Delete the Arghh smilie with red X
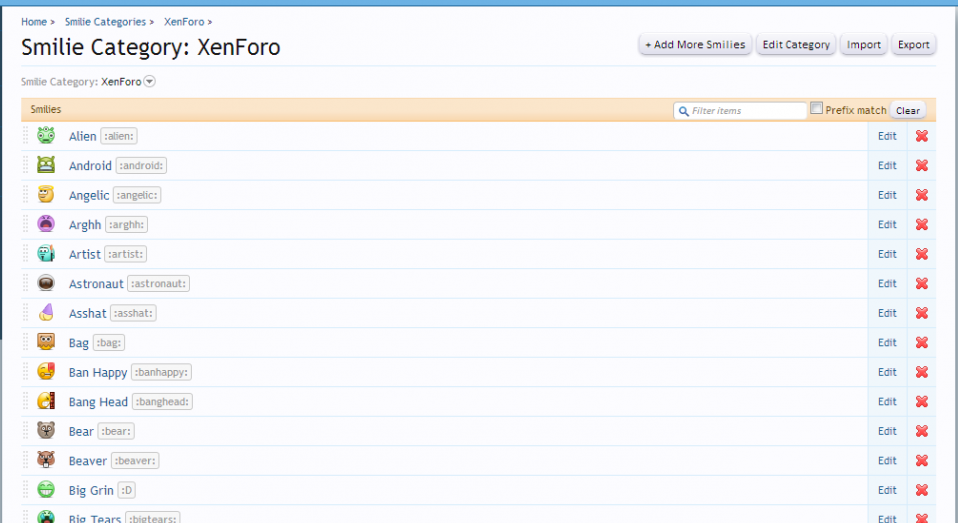 coord(922,224)
